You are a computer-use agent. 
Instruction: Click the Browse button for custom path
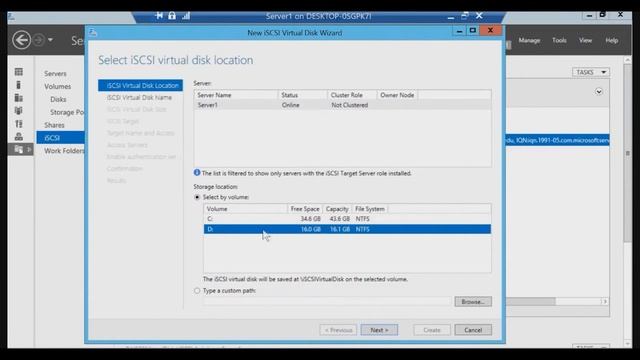pyautogui.click(x=473, y=302)
